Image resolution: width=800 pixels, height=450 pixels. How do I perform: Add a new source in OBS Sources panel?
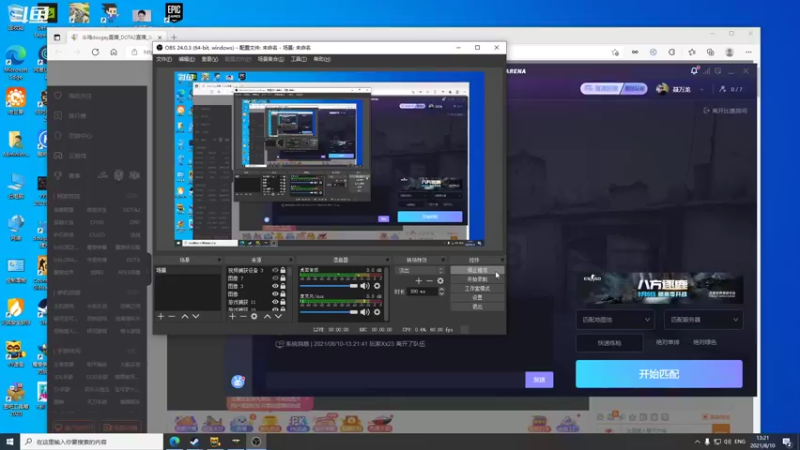(x=232, y=317)
